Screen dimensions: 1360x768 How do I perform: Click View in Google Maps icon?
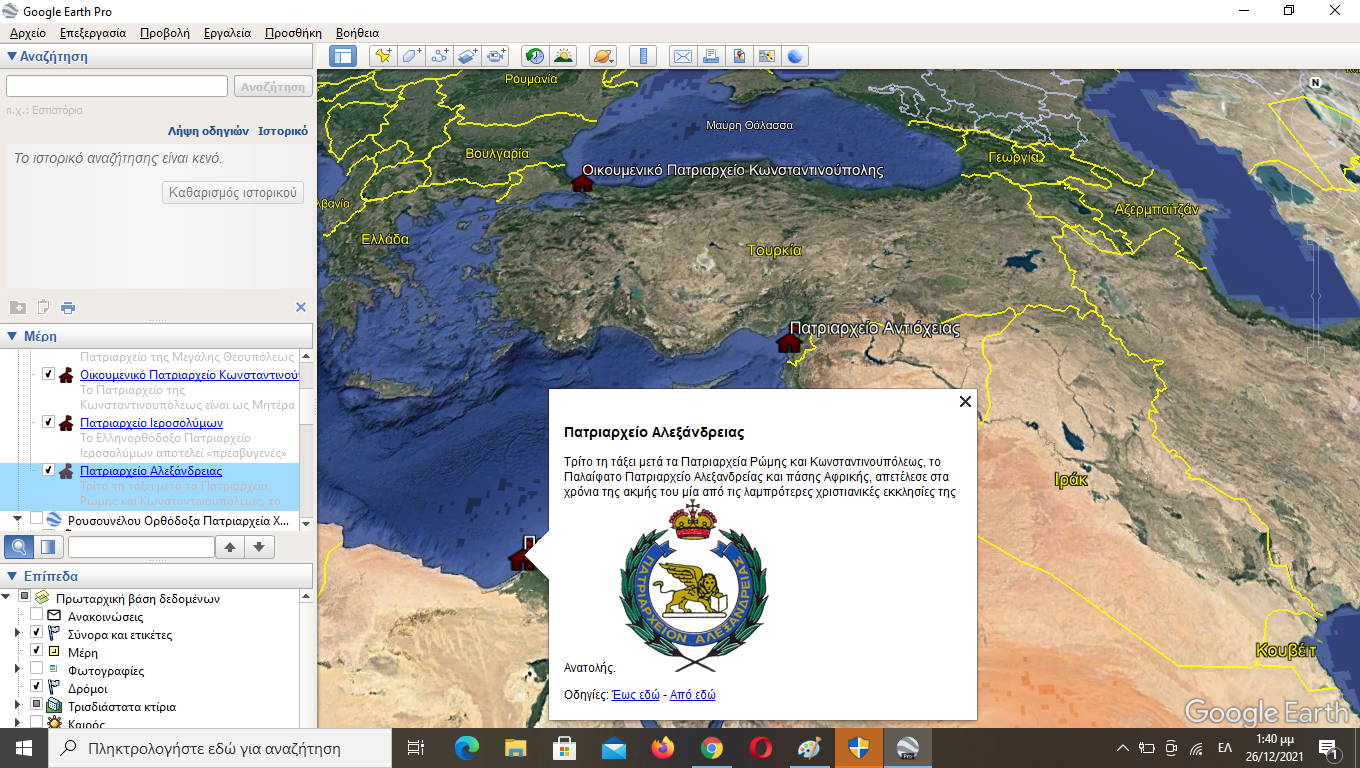[766, 56]
